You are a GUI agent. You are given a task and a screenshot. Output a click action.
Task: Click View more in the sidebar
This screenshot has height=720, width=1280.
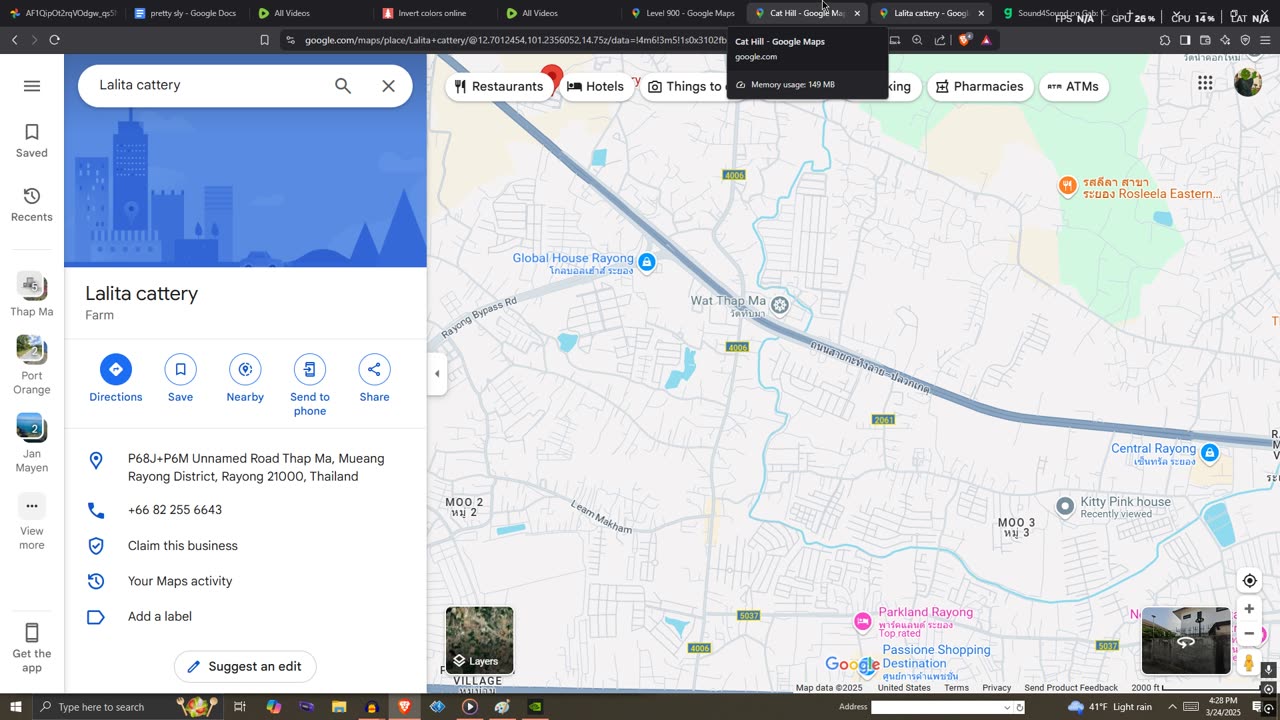32,522
